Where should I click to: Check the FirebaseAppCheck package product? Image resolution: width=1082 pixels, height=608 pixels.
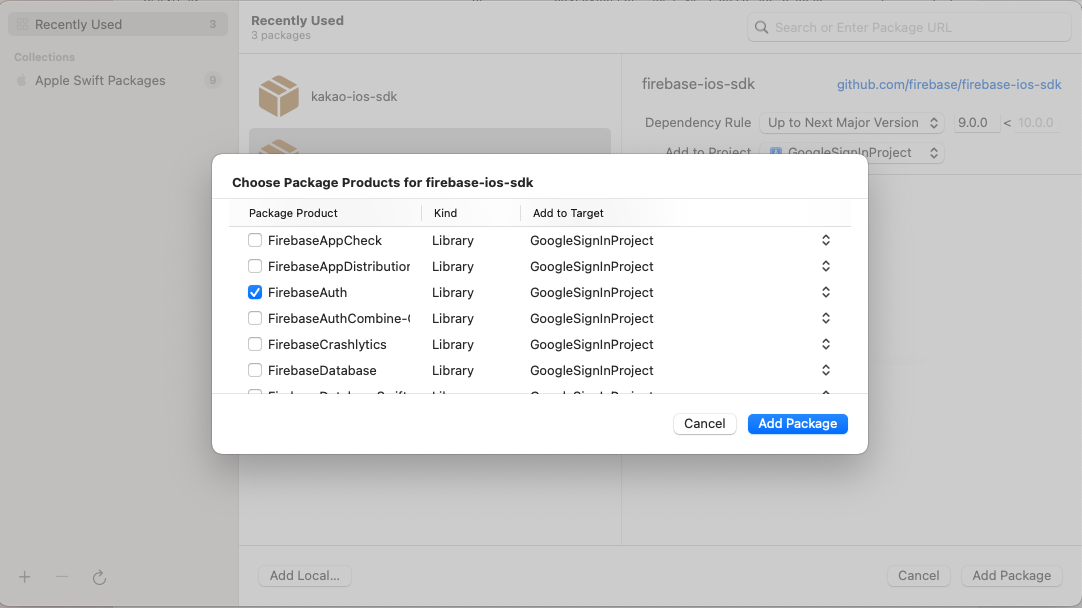255,240
